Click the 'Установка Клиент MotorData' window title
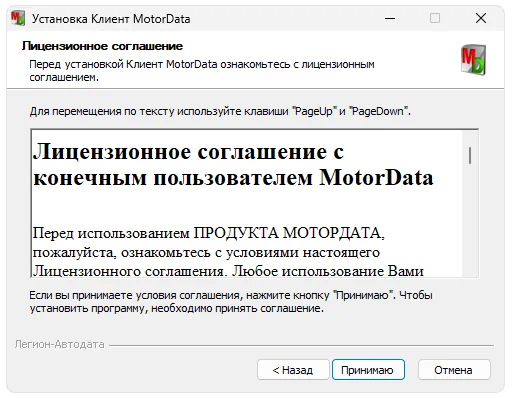The height and width of the screenshot is (398, 512). click(111, 19)
